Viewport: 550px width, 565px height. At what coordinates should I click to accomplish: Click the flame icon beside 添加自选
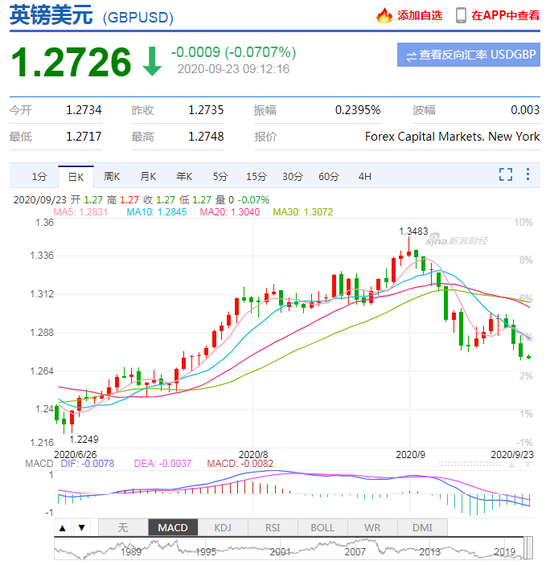384,15
